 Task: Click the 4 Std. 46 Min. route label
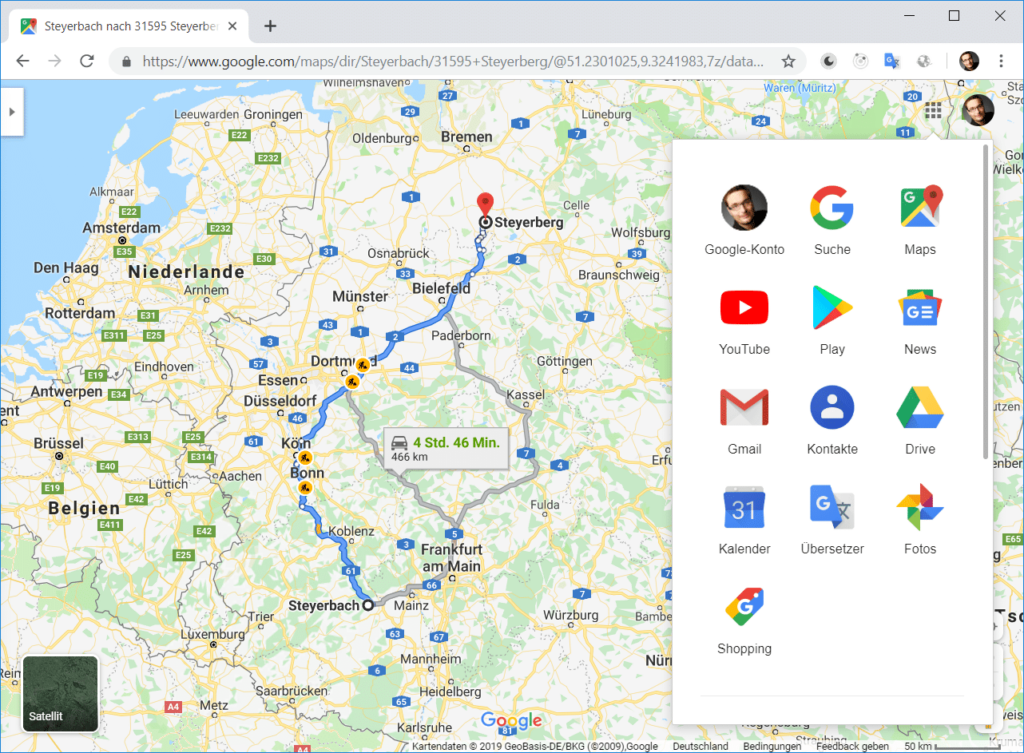click(x=446, y=449)
